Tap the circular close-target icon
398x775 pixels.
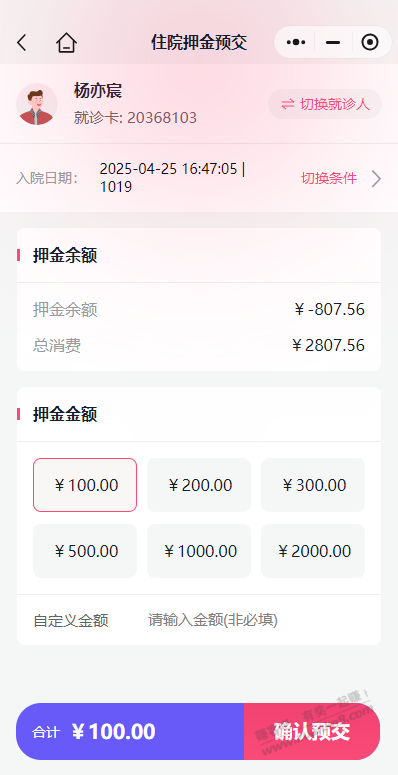pos(370,43)
